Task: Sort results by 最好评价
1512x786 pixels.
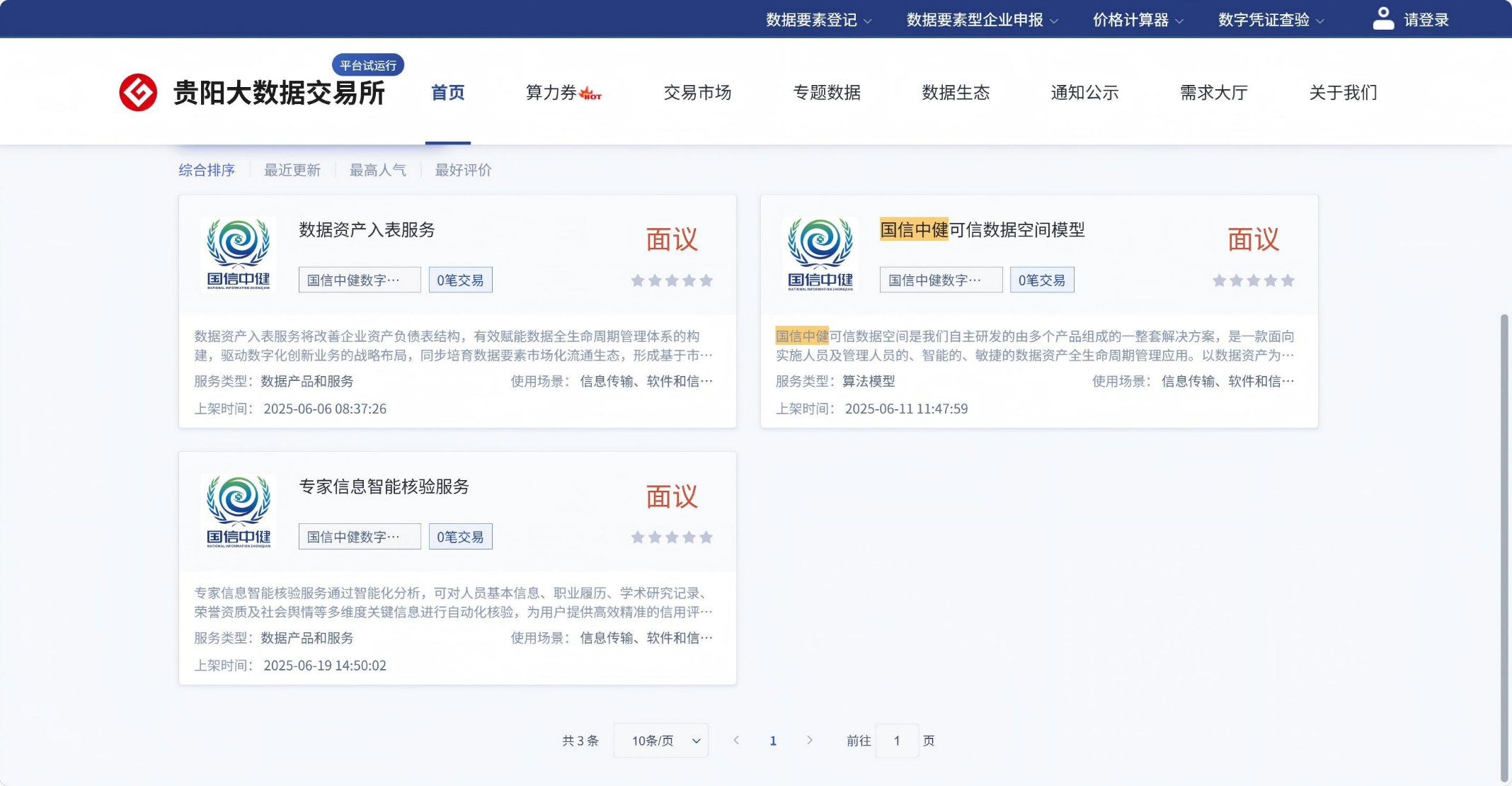Action: (463, 170)
